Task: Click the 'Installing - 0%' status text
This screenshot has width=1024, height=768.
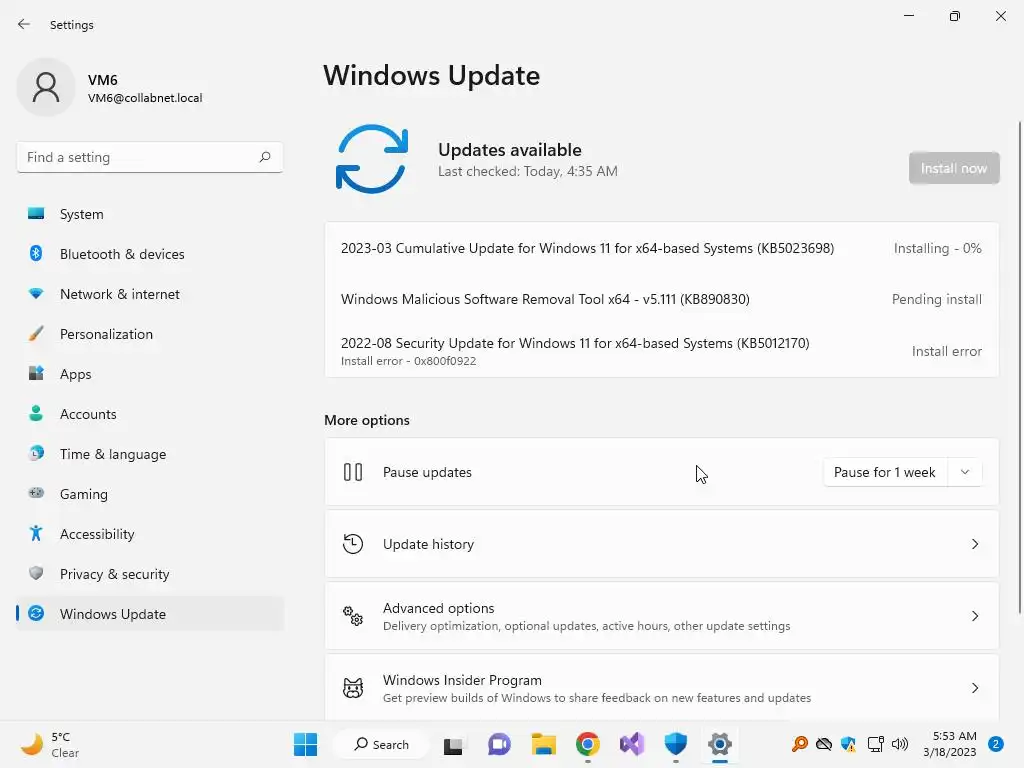Action: coord(937,248)
